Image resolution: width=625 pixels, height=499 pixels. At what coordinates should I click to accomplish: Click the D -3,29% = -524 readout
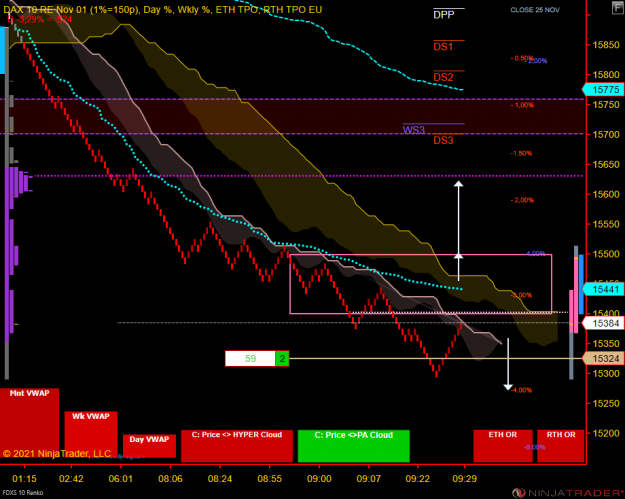click(x=40, y=19)
